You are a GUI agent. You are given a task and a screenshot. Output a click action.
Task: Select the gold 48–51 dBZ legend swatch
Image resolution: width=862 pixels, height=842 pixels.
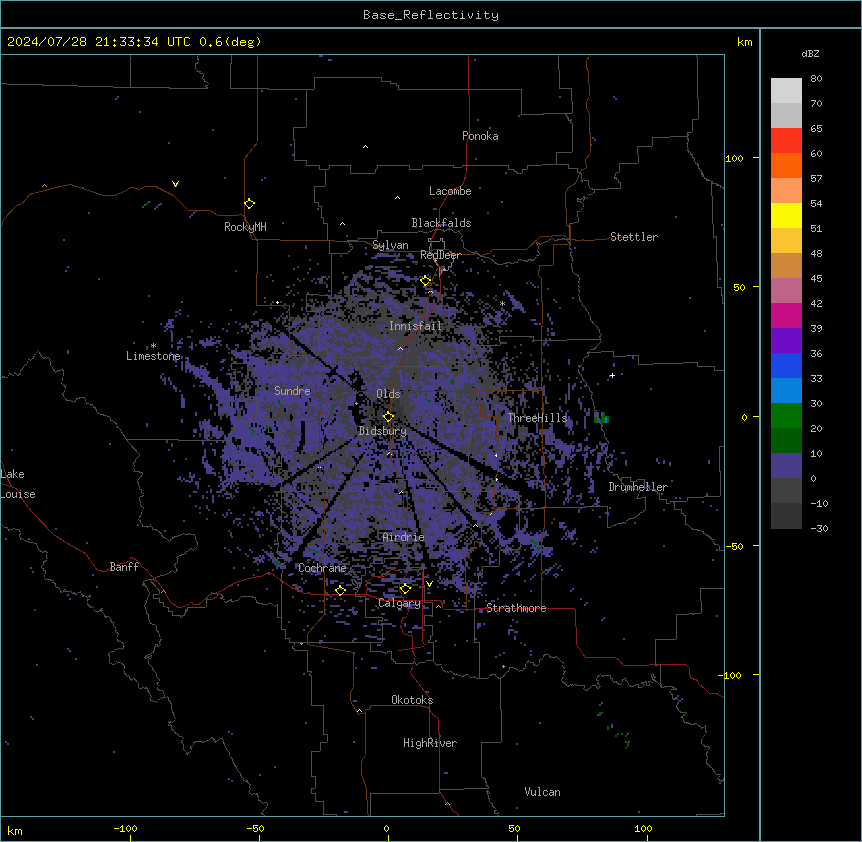point(786,241)
